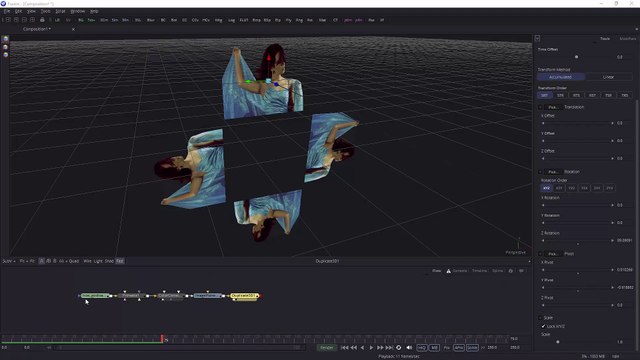The image size is (640, 360).
Task: Select the ImagePlane node in flow
Action: click(x=208, y=296)
